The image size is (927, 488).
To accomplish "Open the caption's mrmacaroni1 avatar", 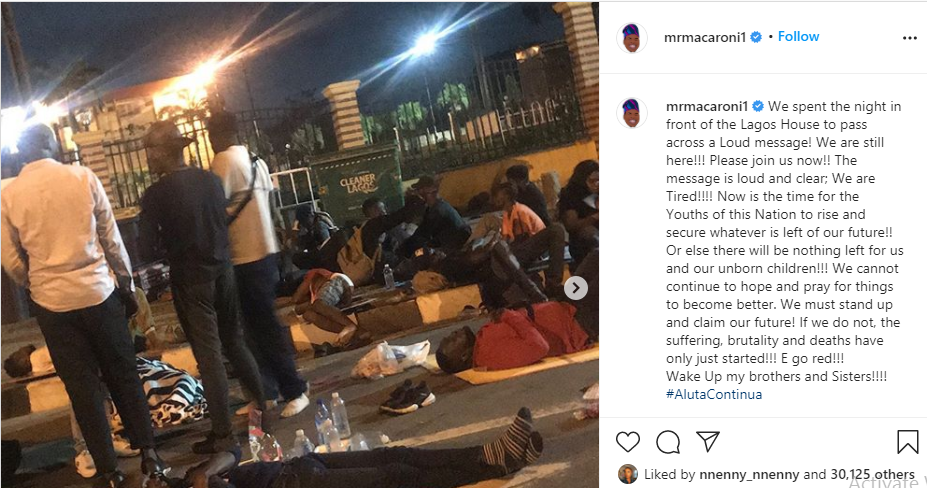I will click(631, 112).
